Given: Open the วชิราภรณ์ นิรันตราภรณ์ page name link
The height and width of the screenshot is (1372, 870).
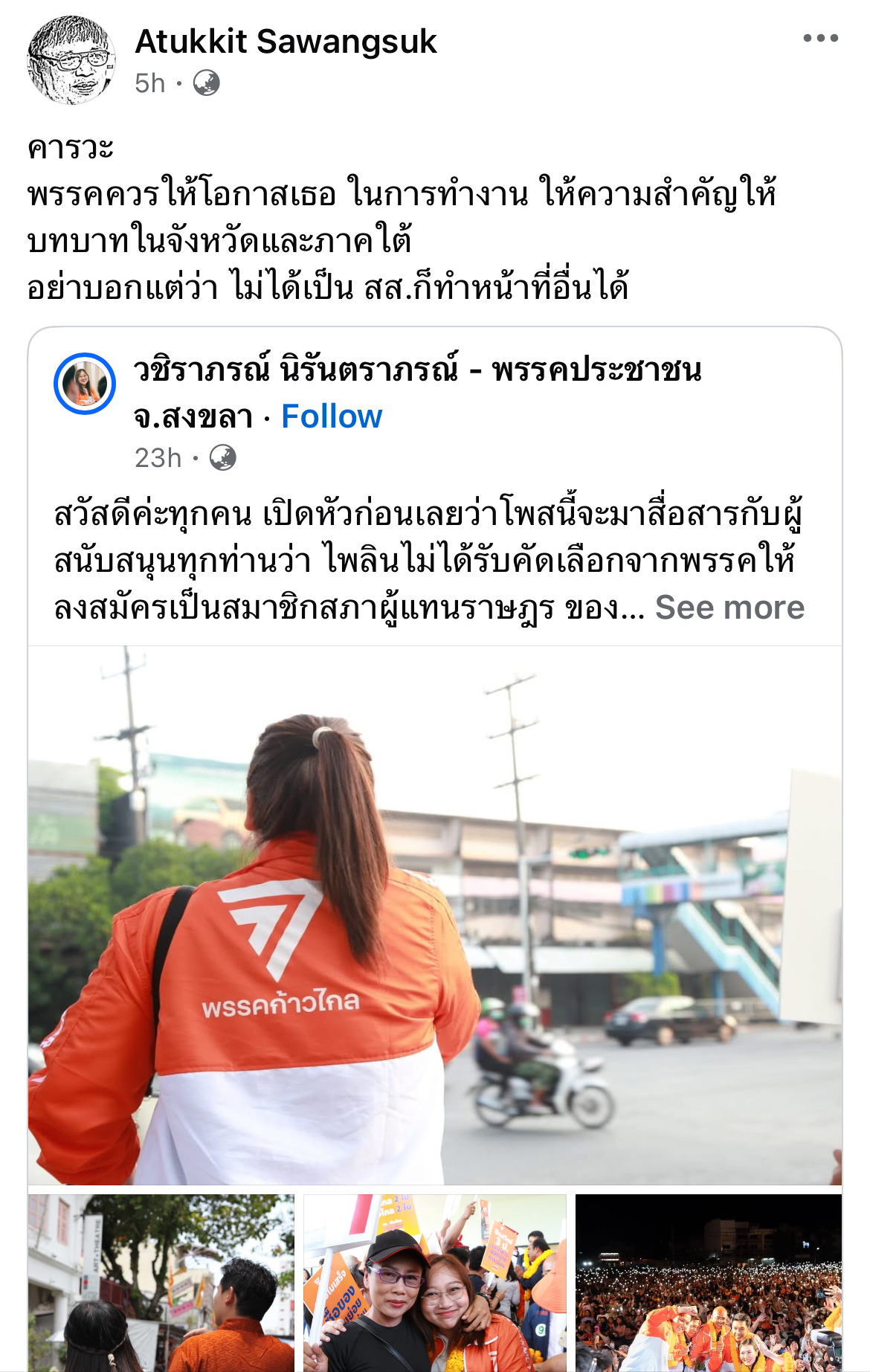Looking at the screenshot, I should click(x=417, y=392).
